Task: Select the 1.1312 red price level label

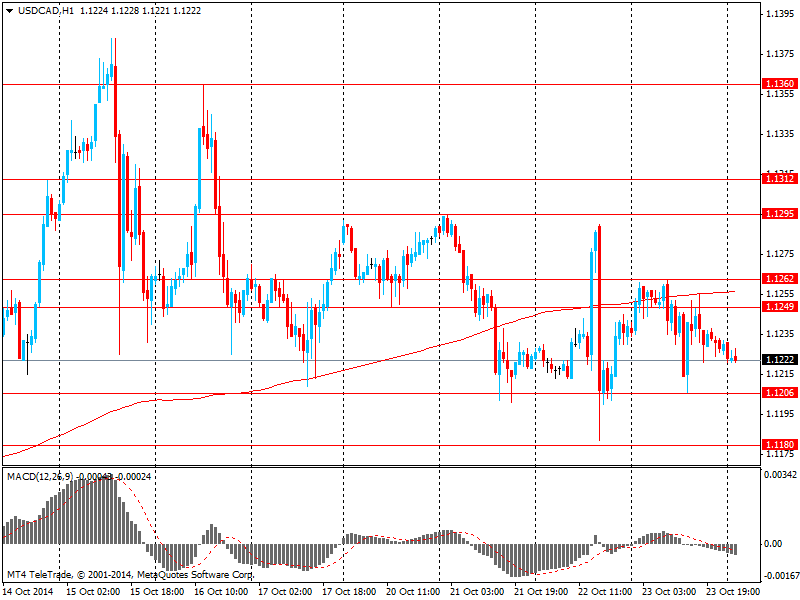Action: 779,179
